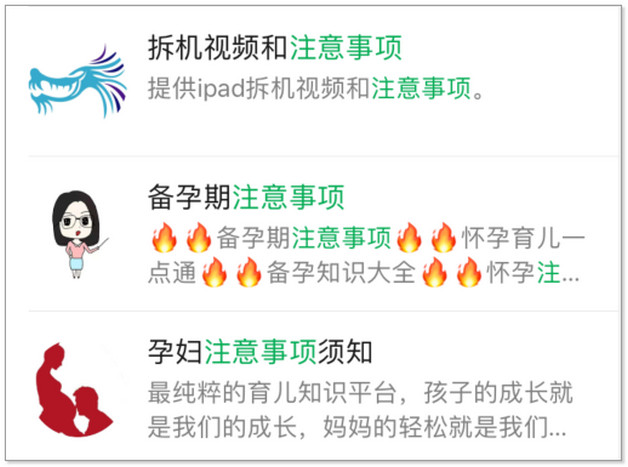The width and height of the screenshot is (628, 467).
Task: Click the 最纯粹的育儿知识平台 description line
Action: pyautogui.click(x=272, y=393)
